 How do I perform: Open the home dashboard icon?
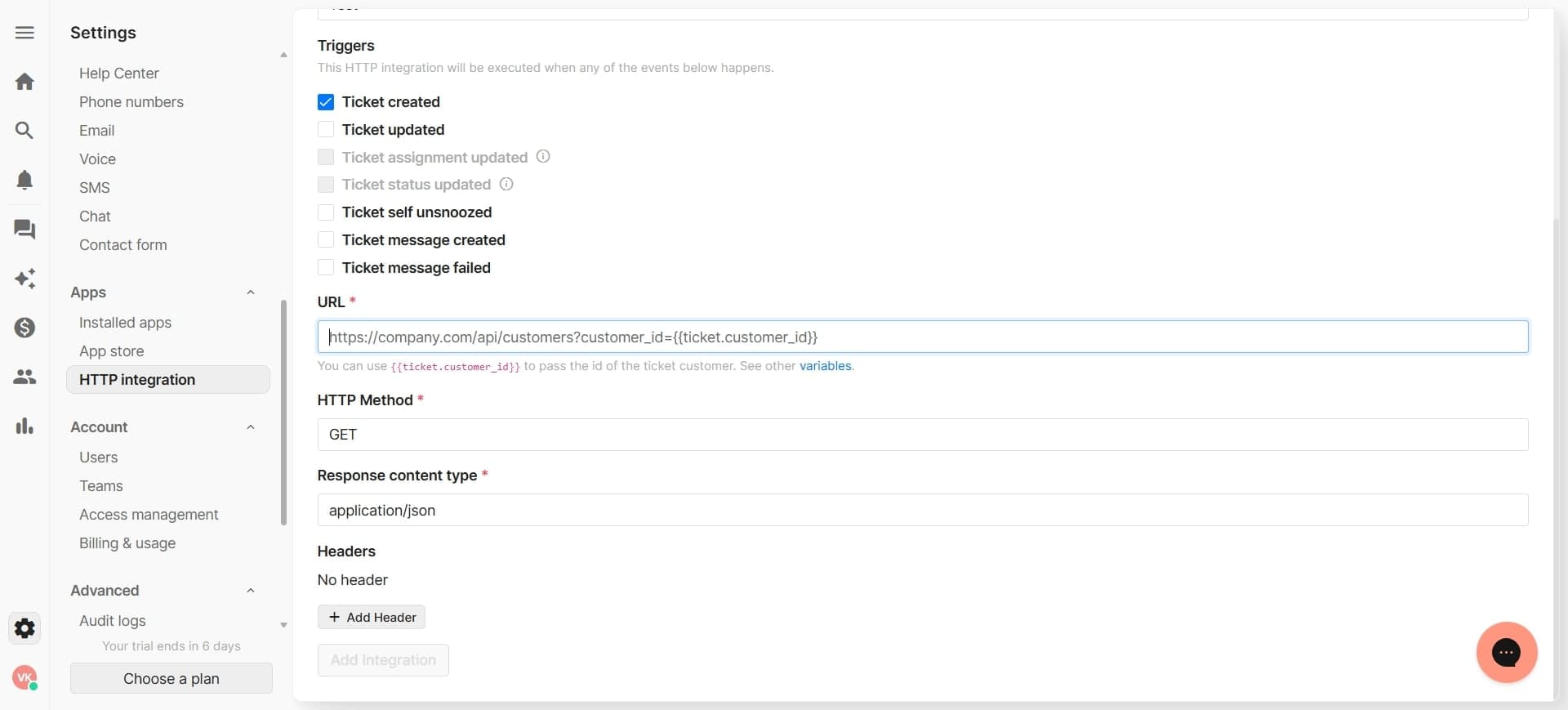pos(24,81)
